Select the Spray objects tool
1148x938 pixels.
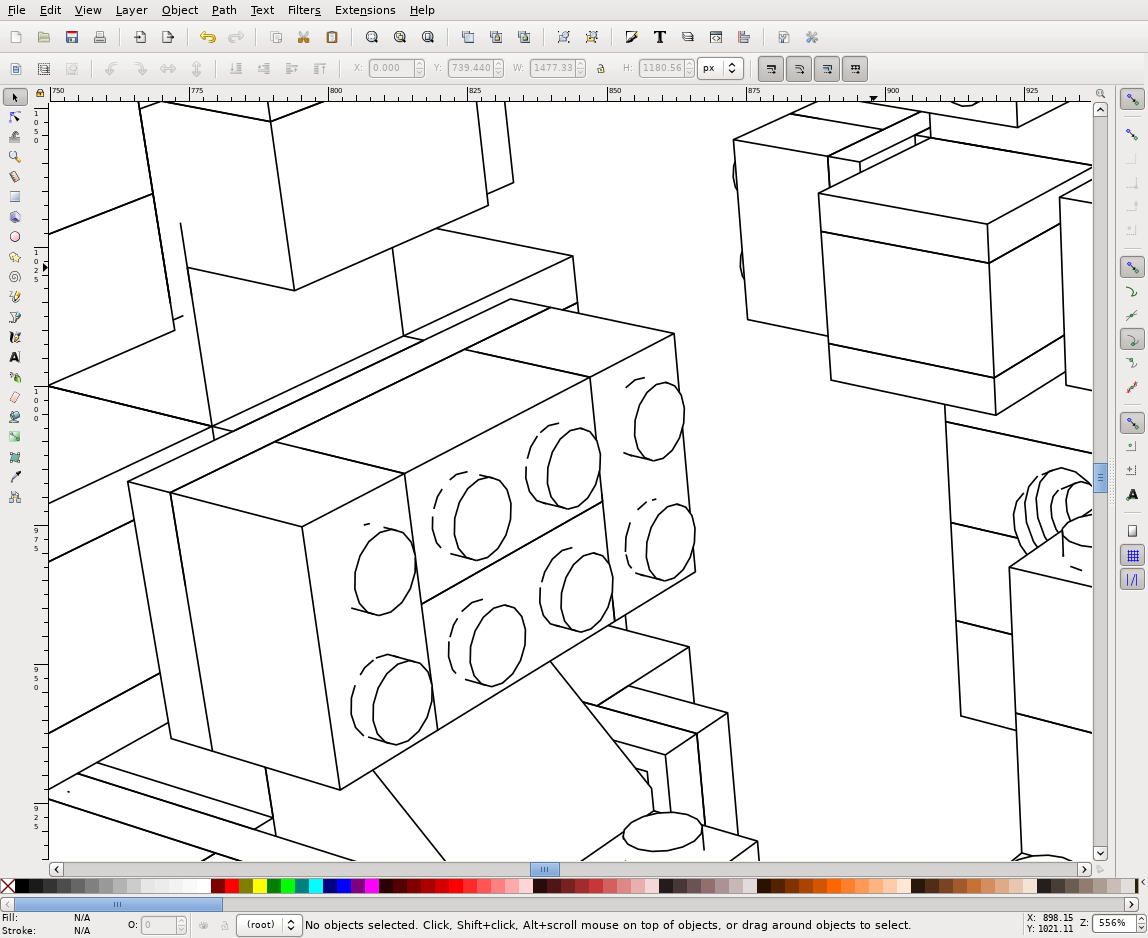pyautogui.click(x=15, y=377)
